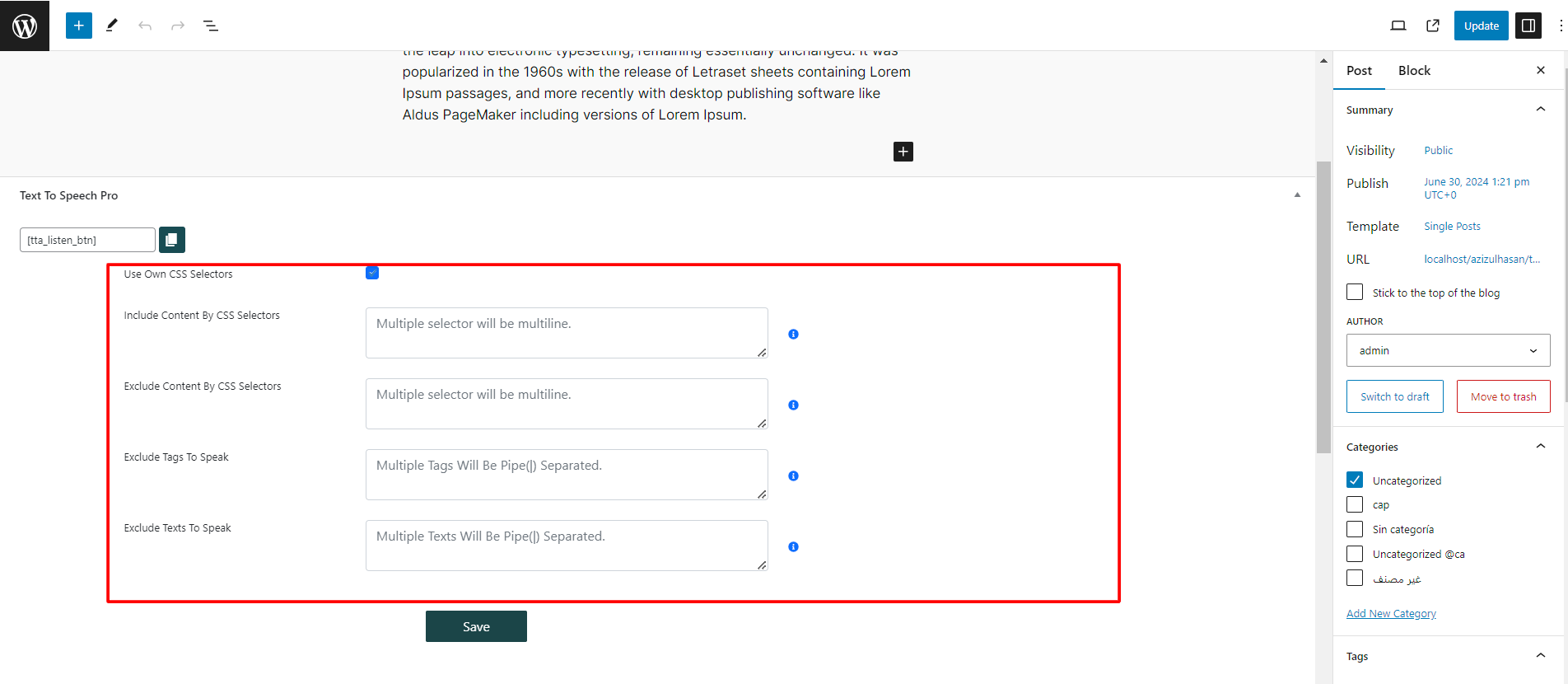Open the admin author dropdown

coord(1448,350)
